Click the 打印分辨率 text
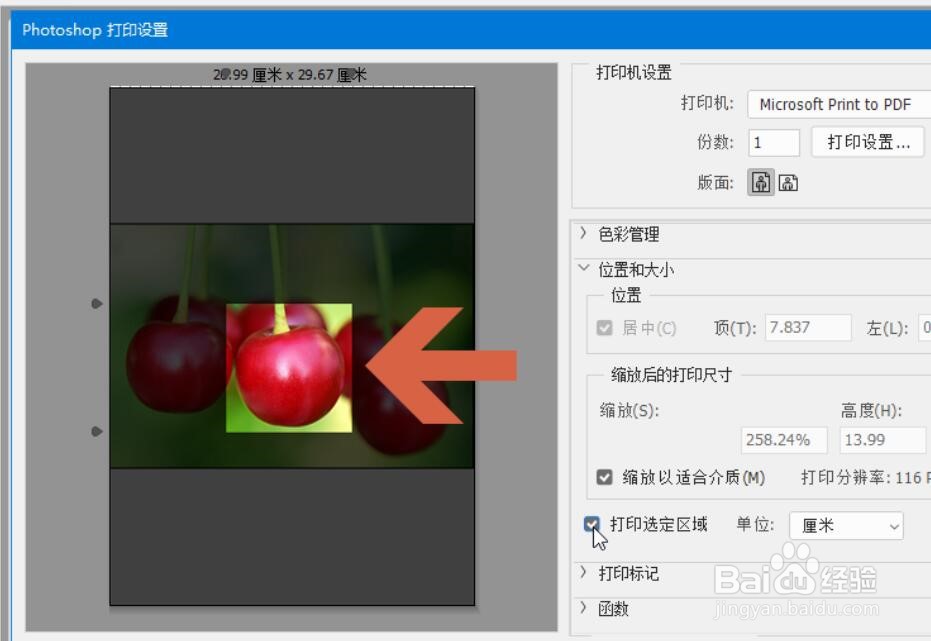The image size is (931, 641). coord(866,477)
